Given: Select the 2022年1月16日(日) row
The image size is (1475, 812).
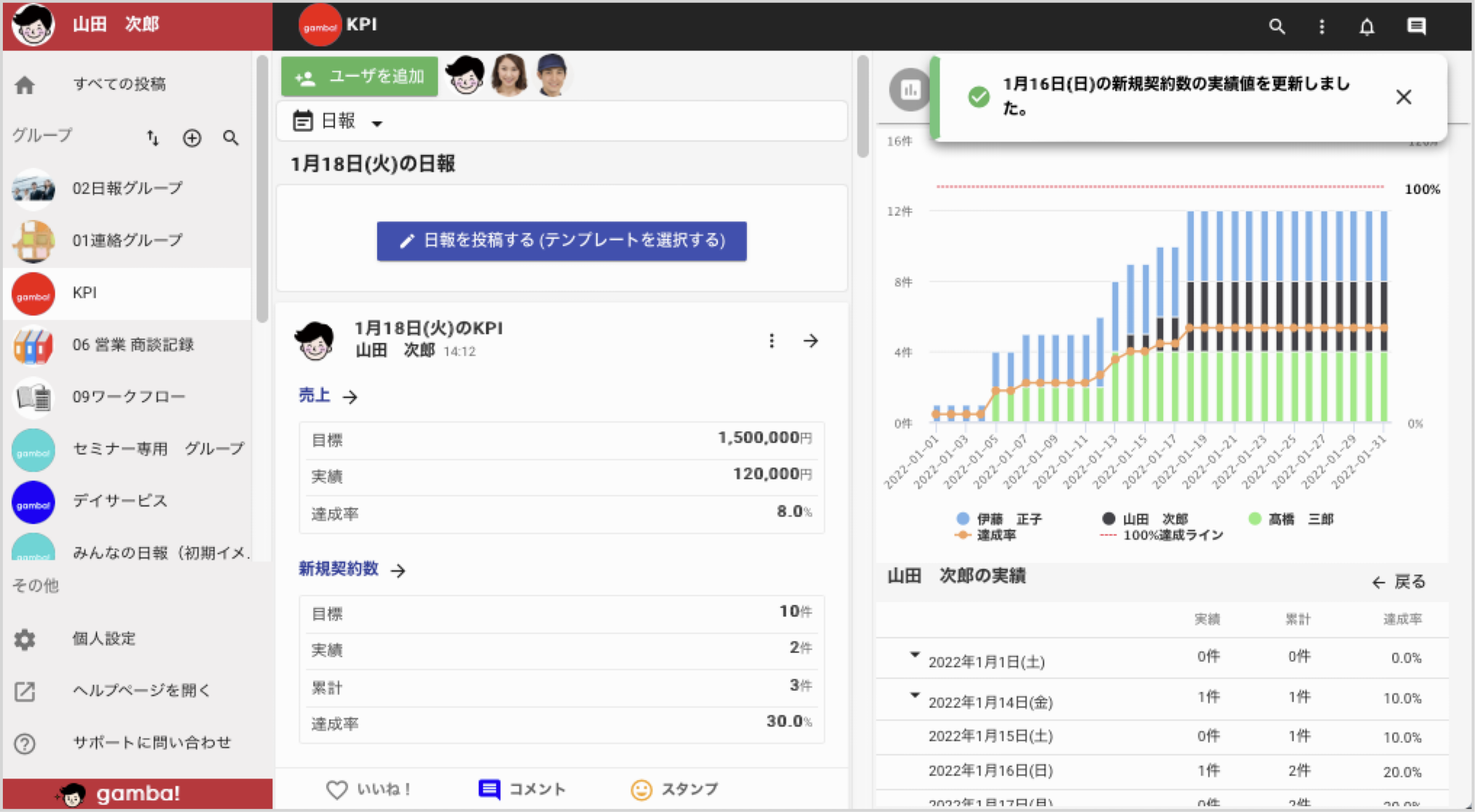Looking at the screenshot, I should click(1163, 771).
